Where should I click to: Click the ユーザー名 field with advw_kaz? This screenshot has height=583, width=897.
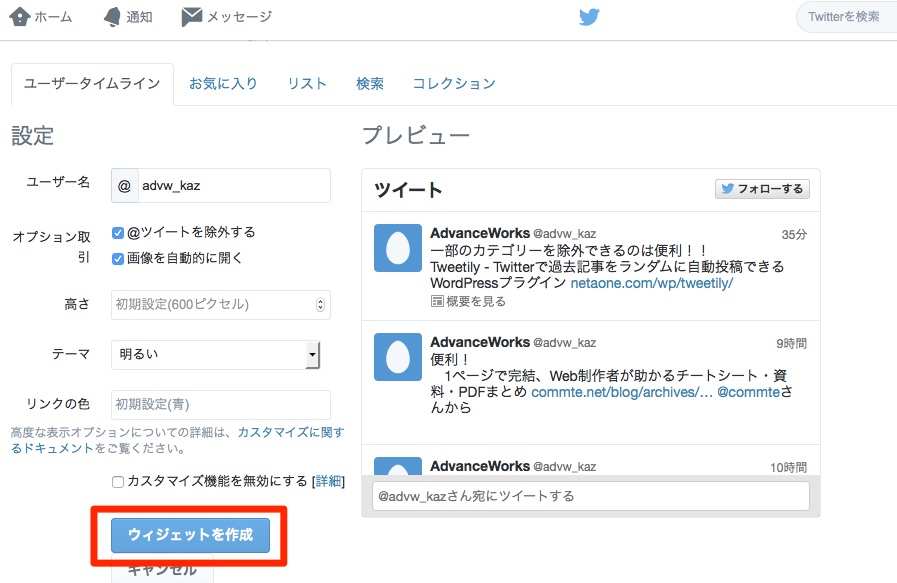coord(221,185)
